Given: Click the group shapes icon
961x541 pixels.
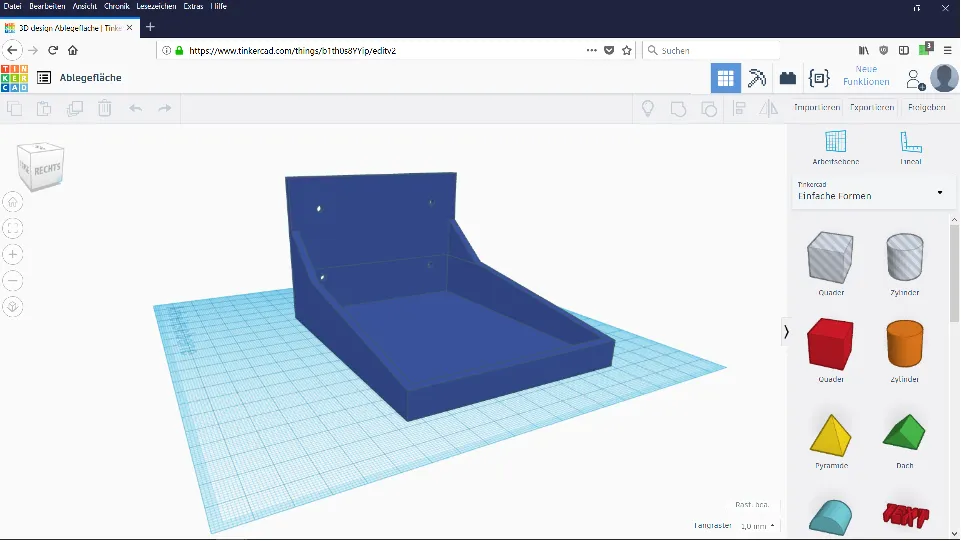Looking at the screenshot, I should click(678, 109).
